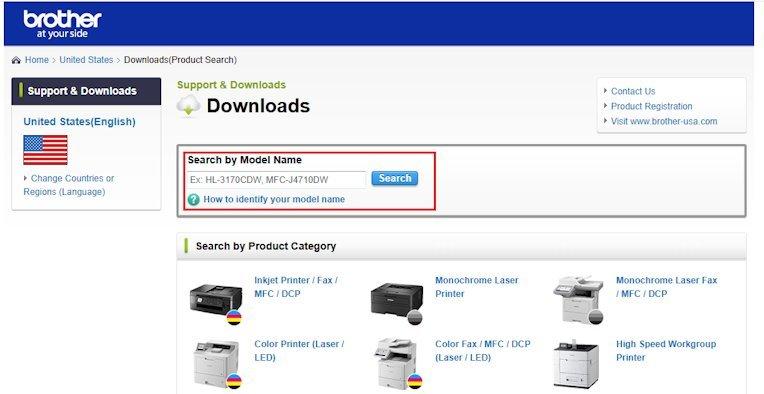This screenshot has height=394, width=764.
Task: Open High Speed Workgroup Printer category link
Action: click(666, 351)
